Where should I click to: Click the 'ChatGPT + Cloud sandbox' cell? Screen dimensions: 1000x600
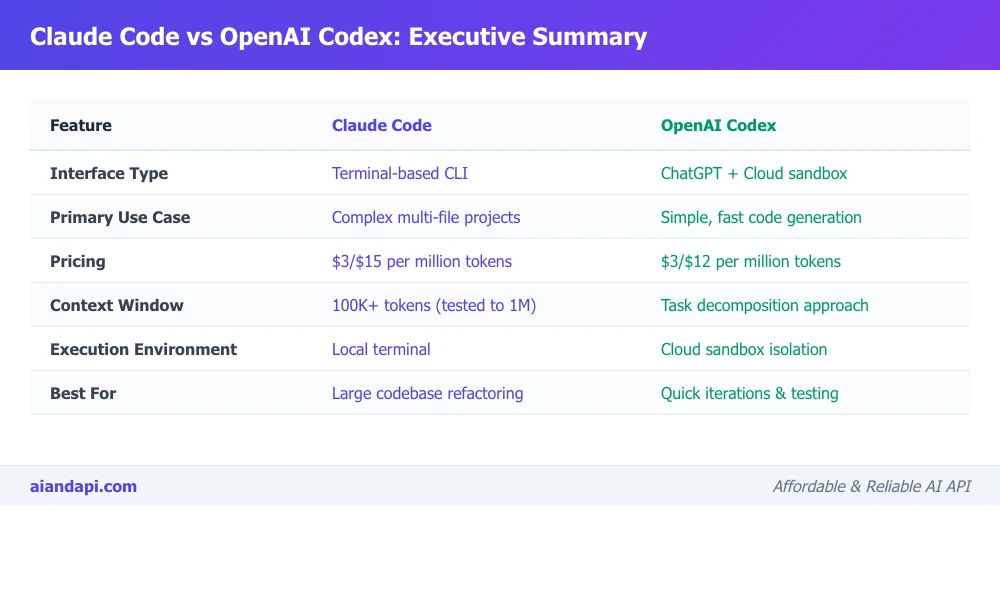pyautogui.click(x=754, y=173)
